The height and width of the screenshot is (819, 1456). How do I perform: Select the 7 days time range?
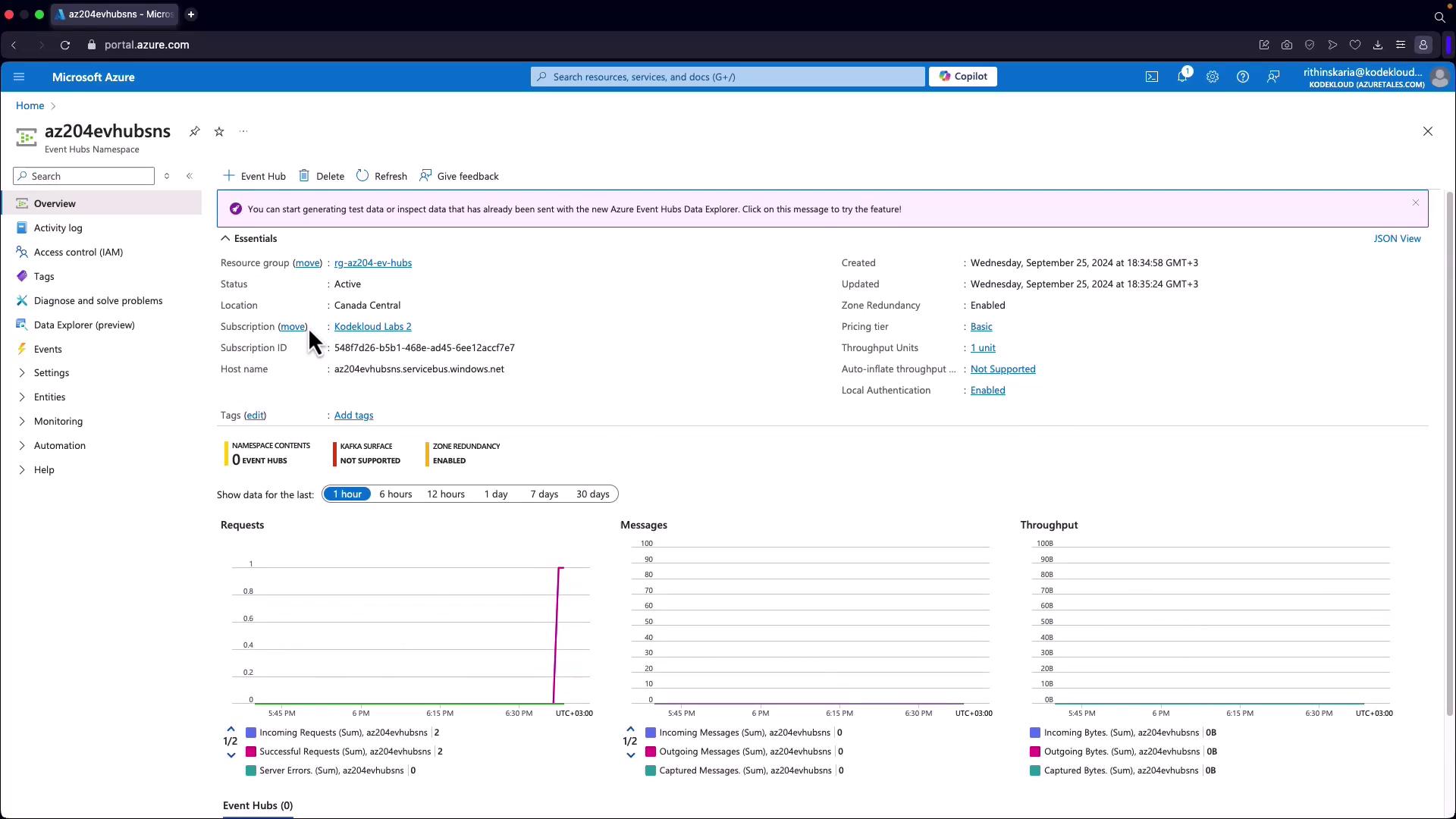point(544,494)
